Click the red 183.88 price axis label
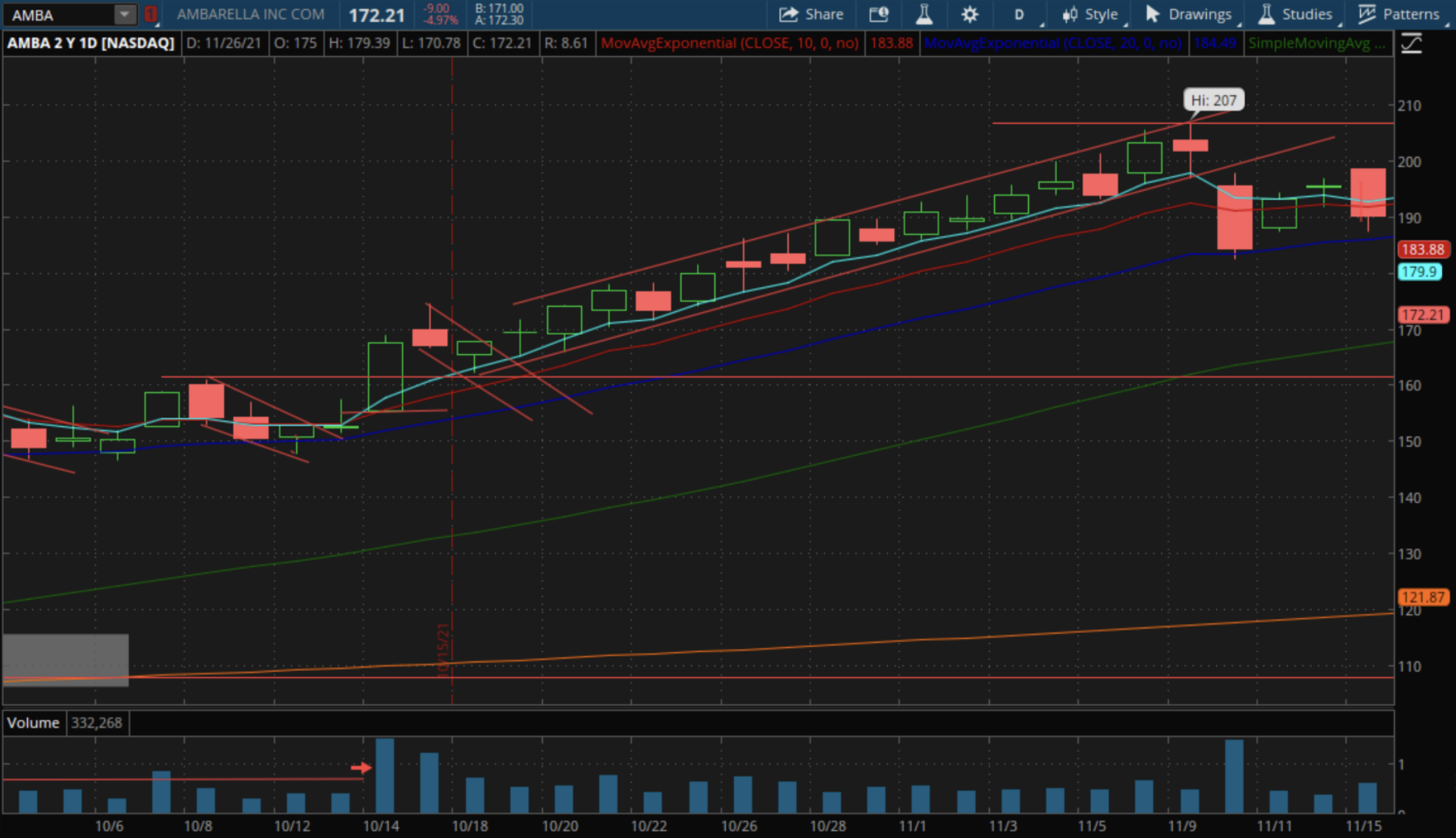The width and height of the screenshot is (1456, 838). [1422, 249]
